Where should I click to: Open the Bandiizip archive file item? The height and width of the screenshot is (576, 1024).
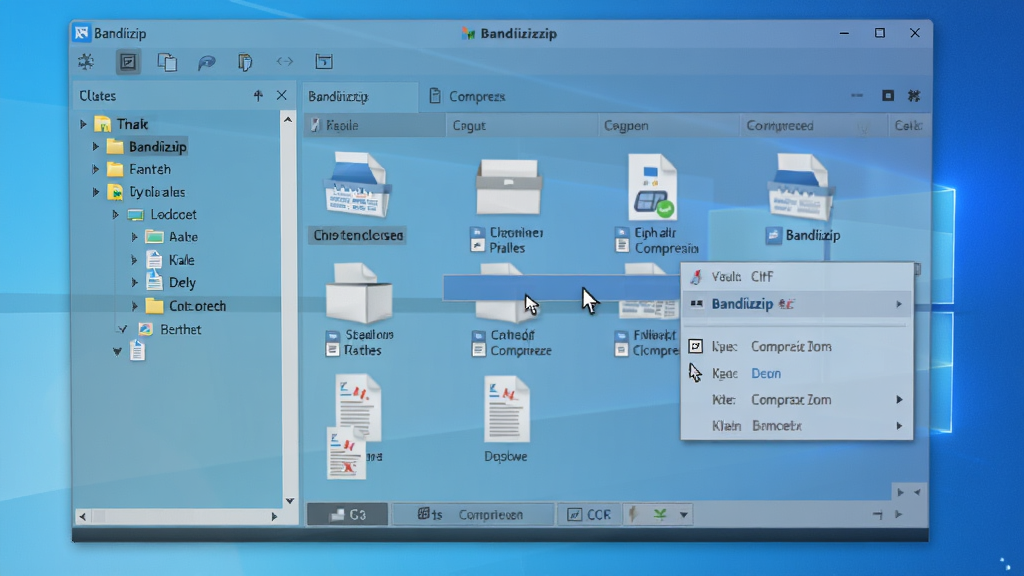(x=802, y=199)
